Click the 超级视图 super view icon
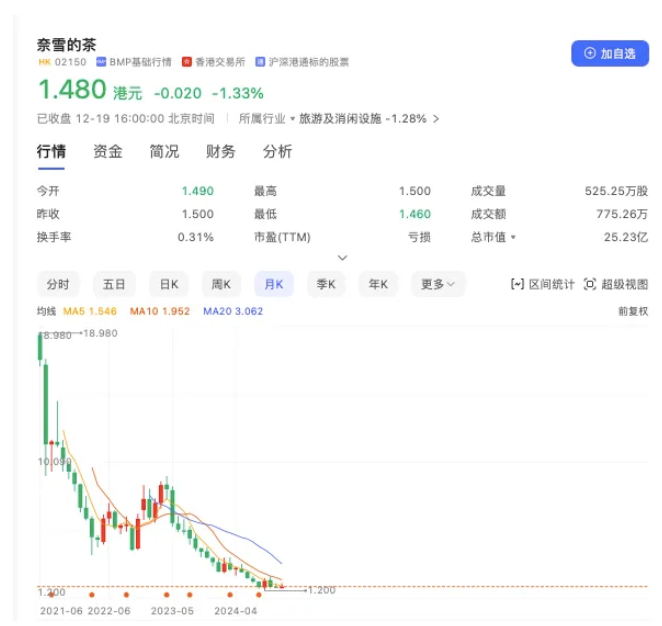The image size is (662, 626). (x=590, y=284)
